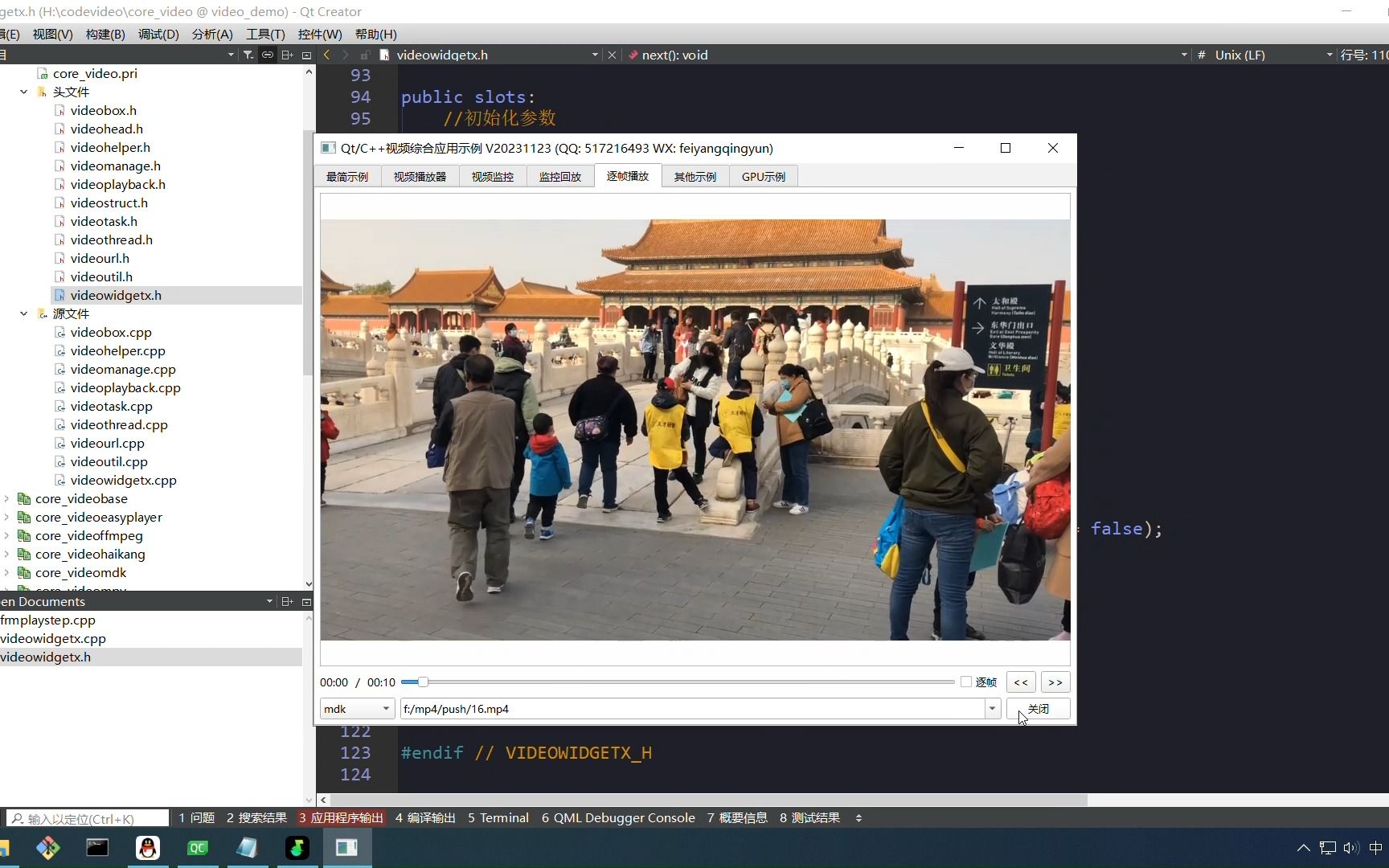This screenshot has height=868, width=1389.
Task: Click the split icon in Open Documents header
Action: pyautogui.click(x=287, y=601)
